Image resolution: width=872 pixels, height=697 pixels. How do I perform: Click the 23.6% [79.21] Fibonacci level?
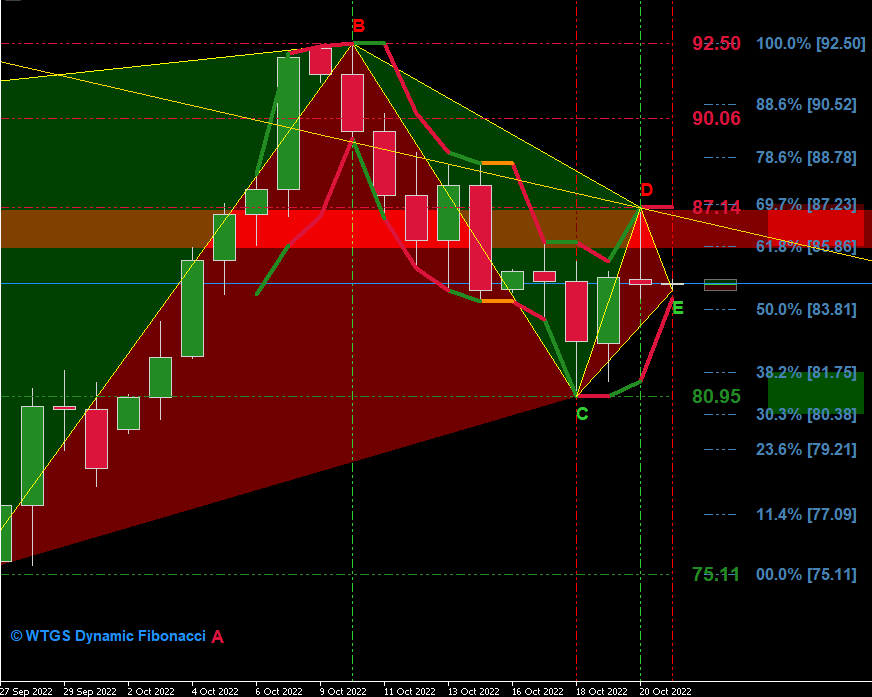coord(806,449)
